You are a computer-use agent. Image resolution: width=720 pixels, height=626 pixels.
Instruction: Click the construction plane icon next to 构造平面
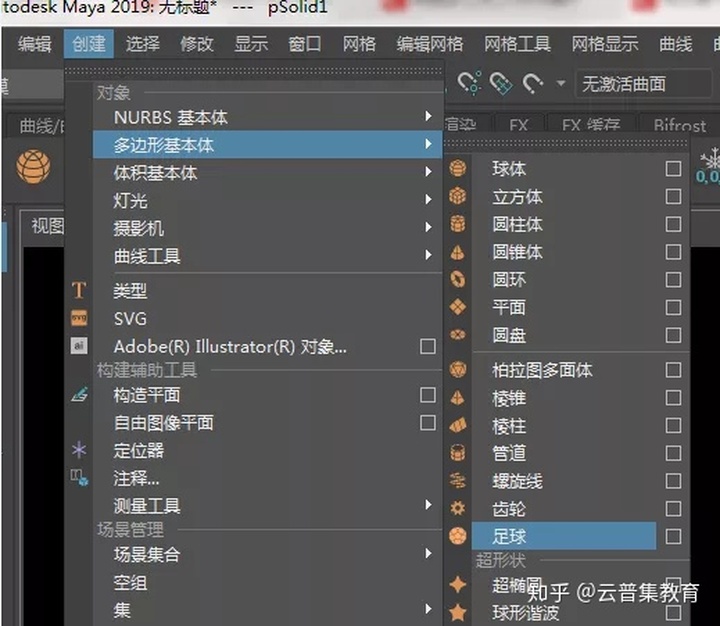pos(79,395)
